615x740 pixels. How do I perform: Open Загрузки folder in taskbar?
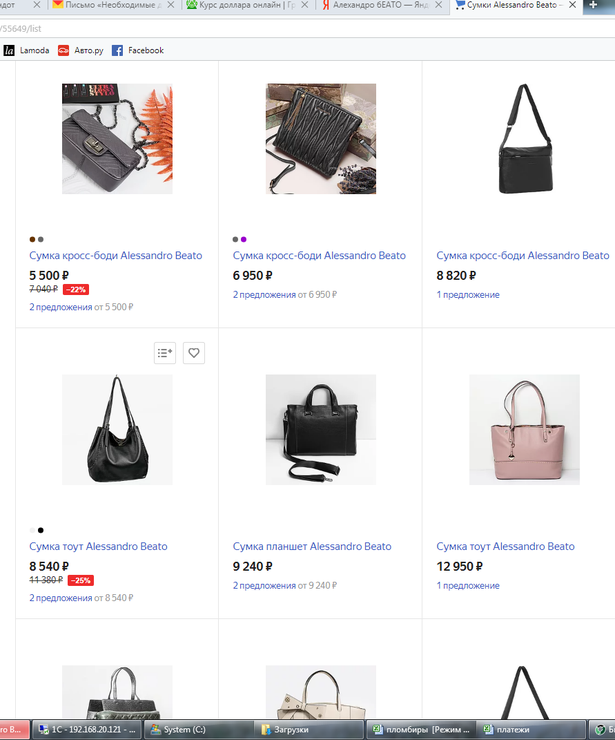click(300, 730)
